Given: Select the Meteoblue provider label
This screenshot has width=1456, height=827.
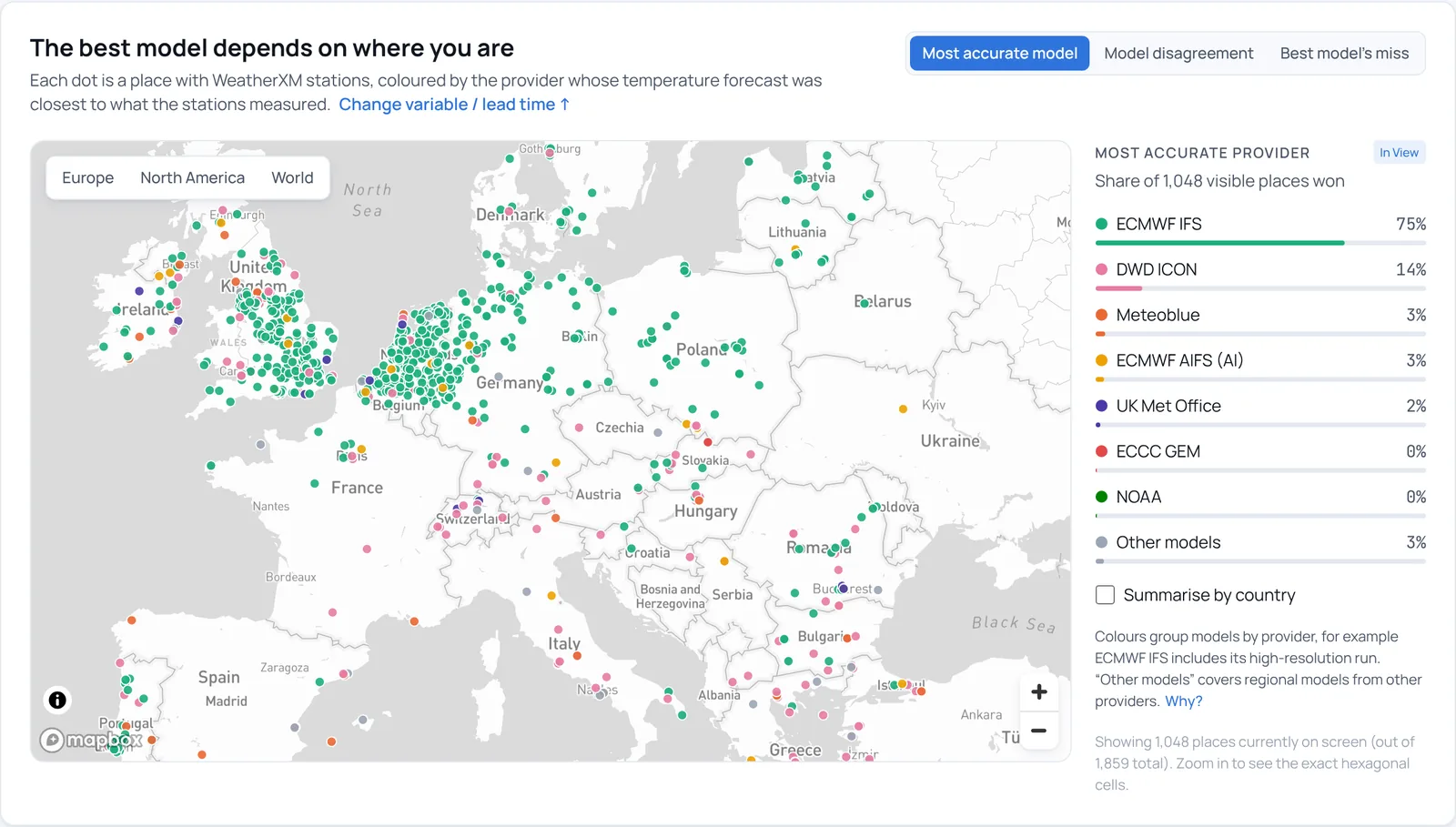Looking at the screenshot, I should (1158, 315).
